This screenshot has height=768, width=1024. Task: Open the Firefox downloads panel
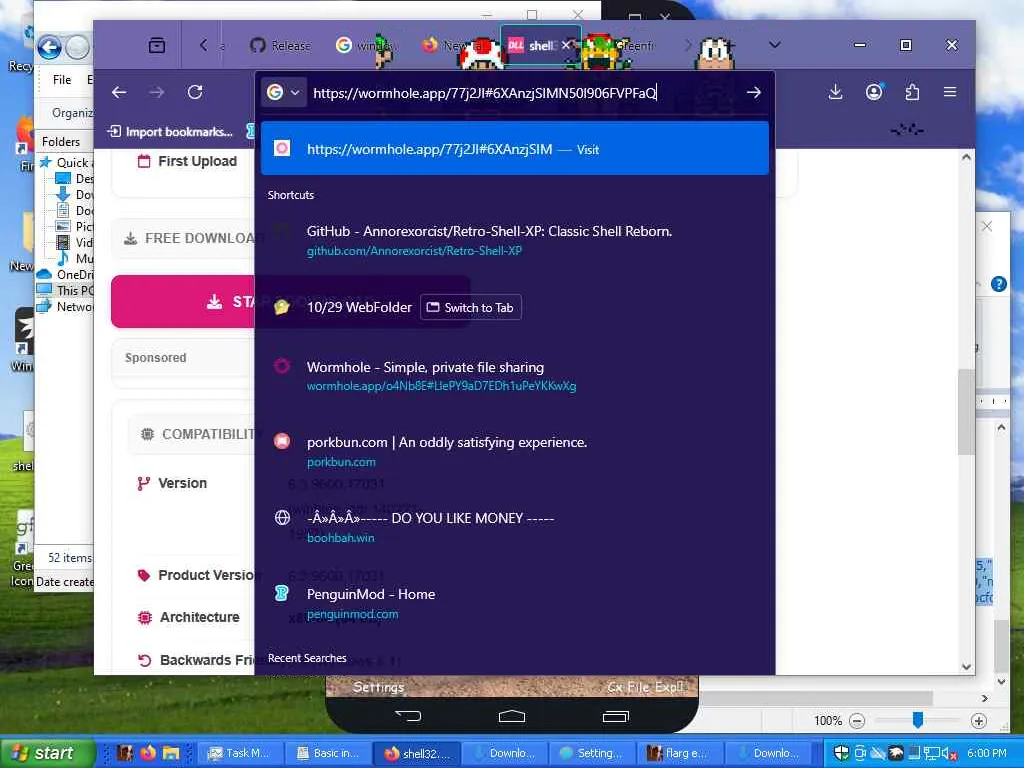[835, 93]
